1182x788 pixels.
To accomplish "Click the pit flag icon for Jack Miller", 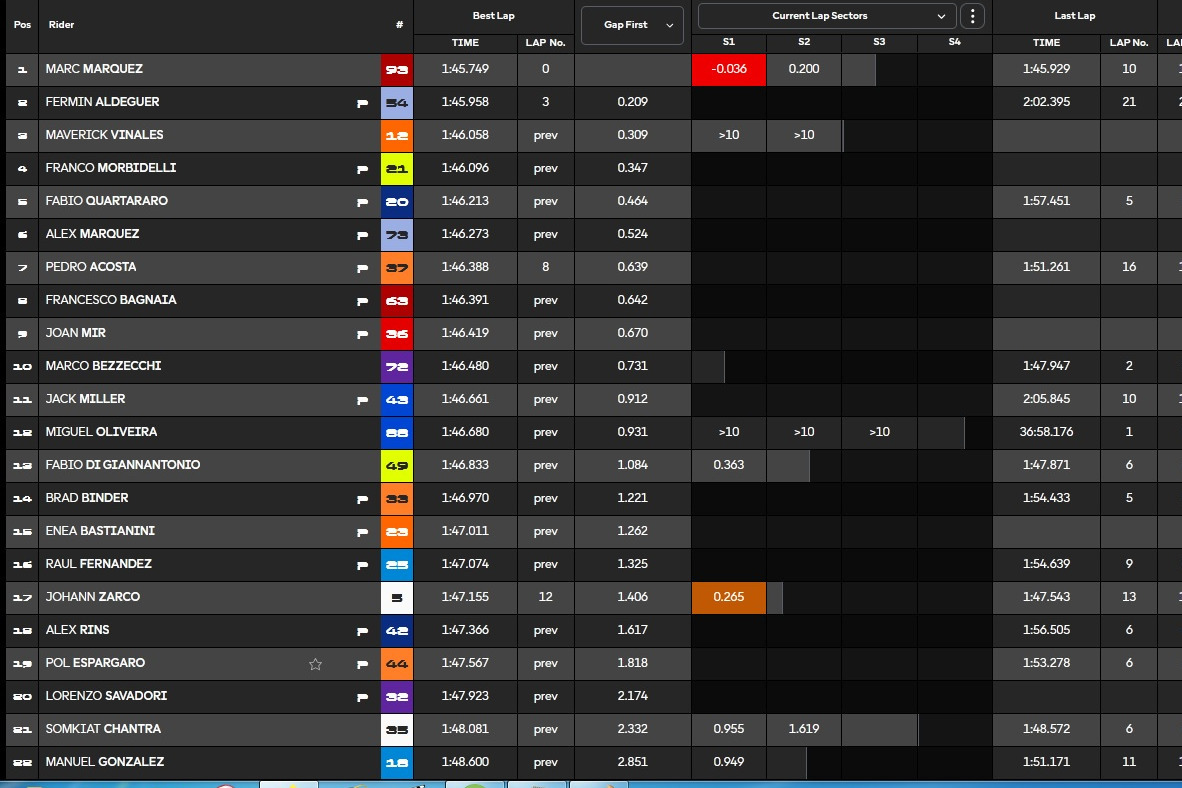I will 363,400.
